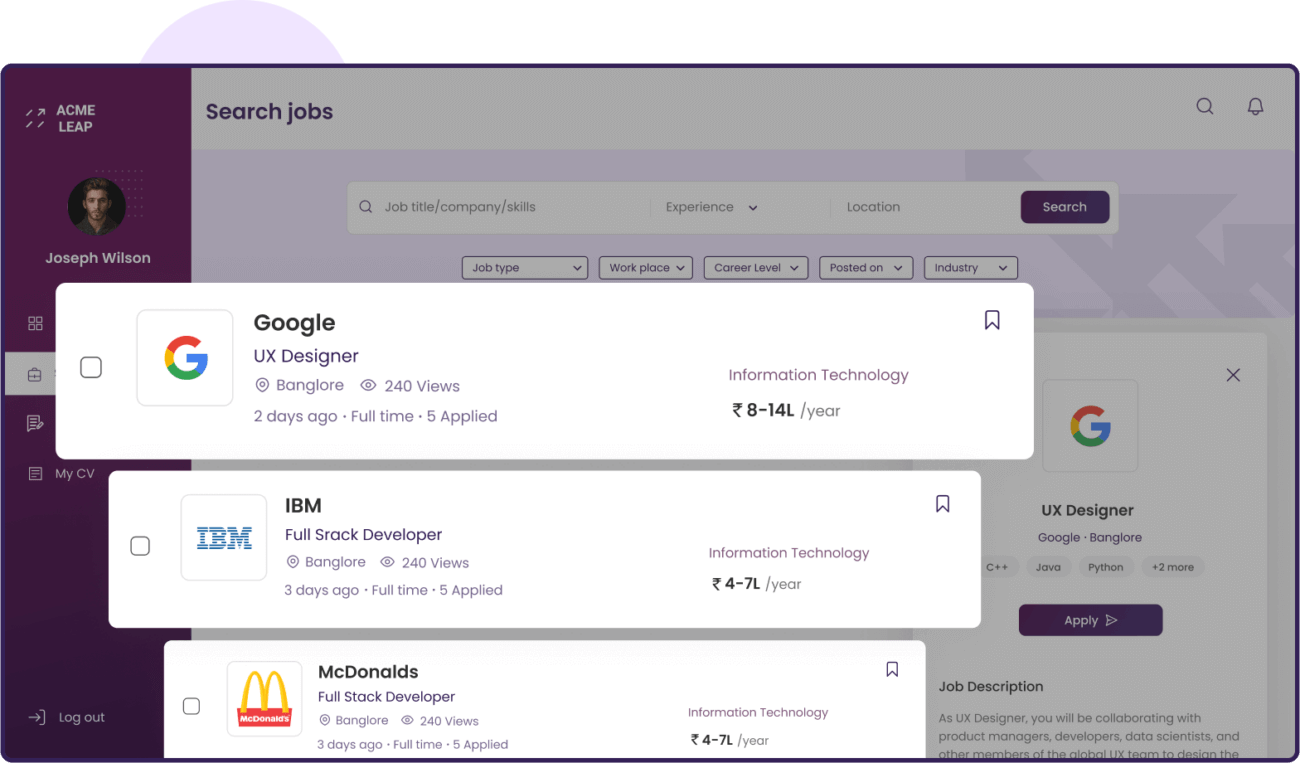Select the briefcase jobs icon in sidebar
Viewport: 1300px width, 763px height.
(x=35, y=375)
